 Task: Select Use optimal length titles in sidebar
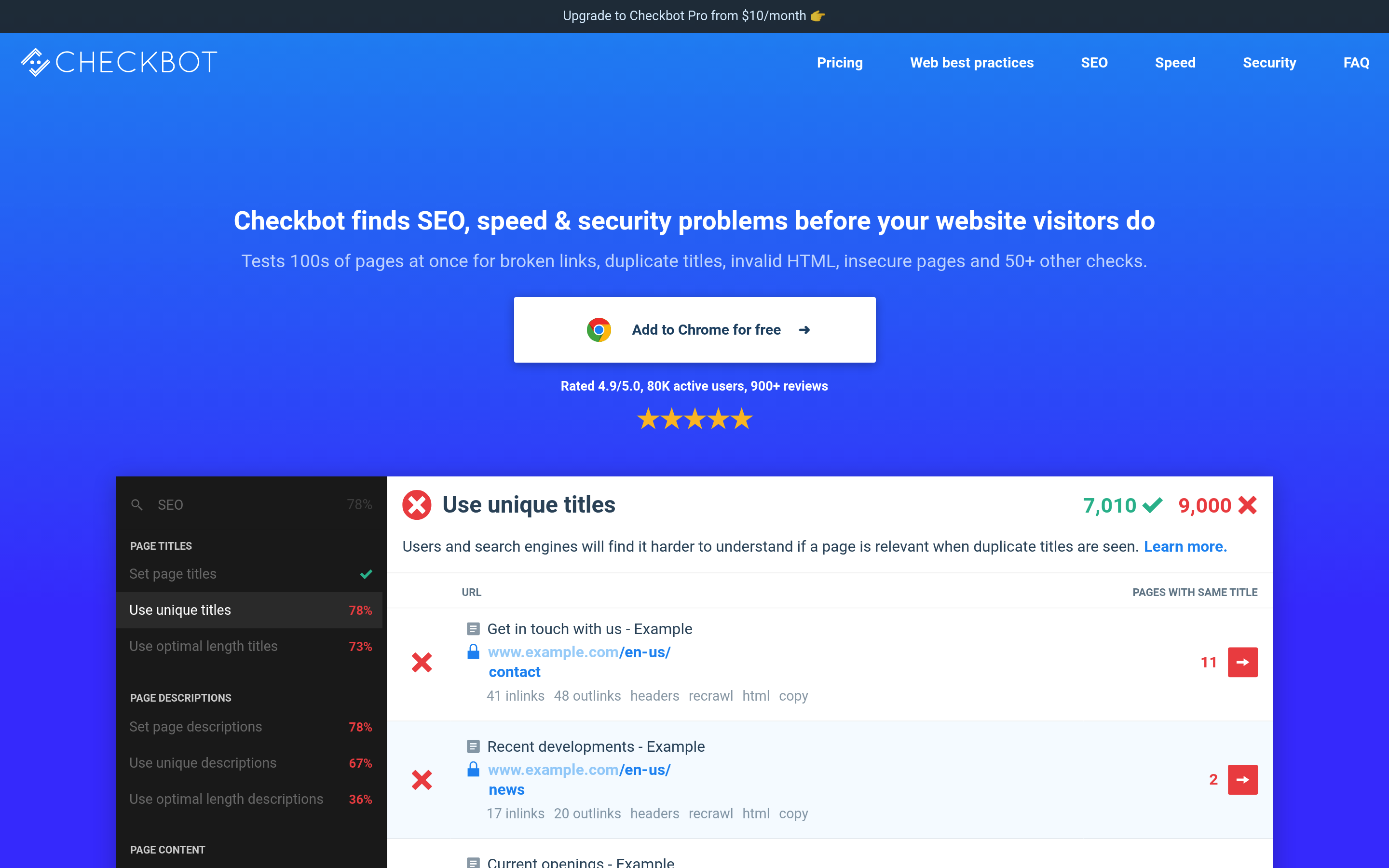click(203, 646)
